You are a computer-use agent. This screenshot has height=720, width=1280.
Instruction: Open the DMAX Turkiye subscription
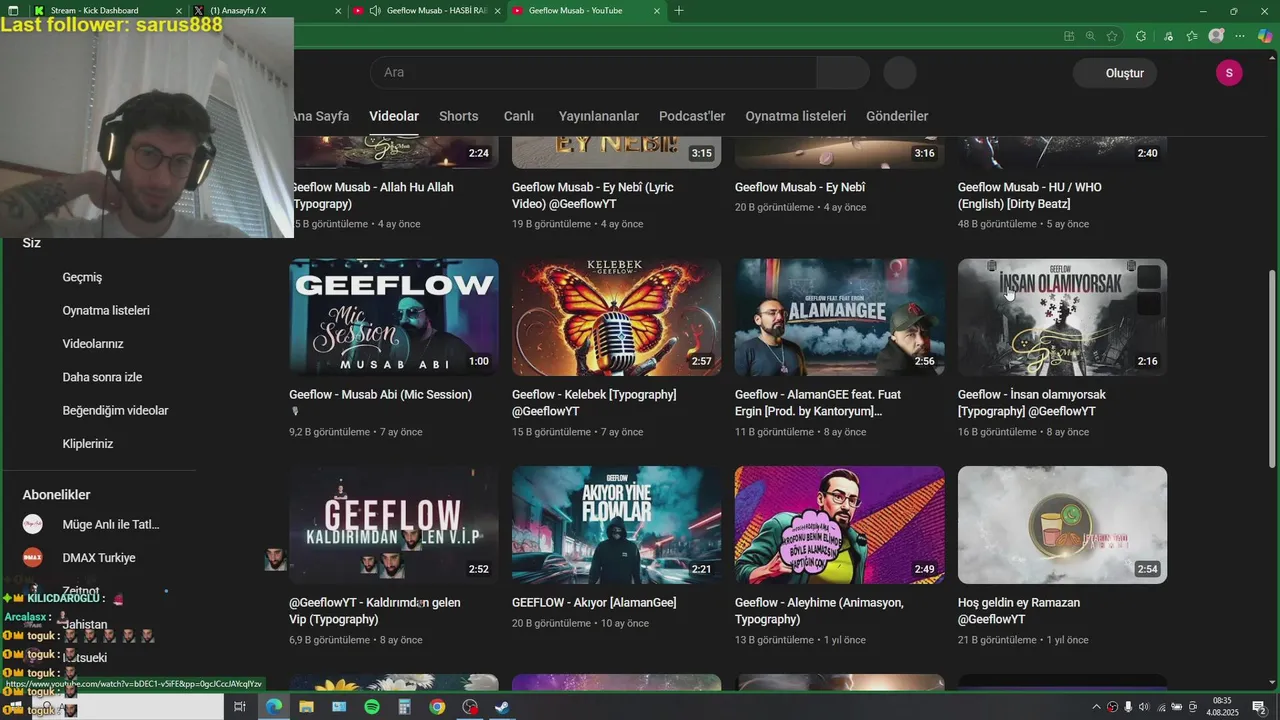click(x=100, y=557)
